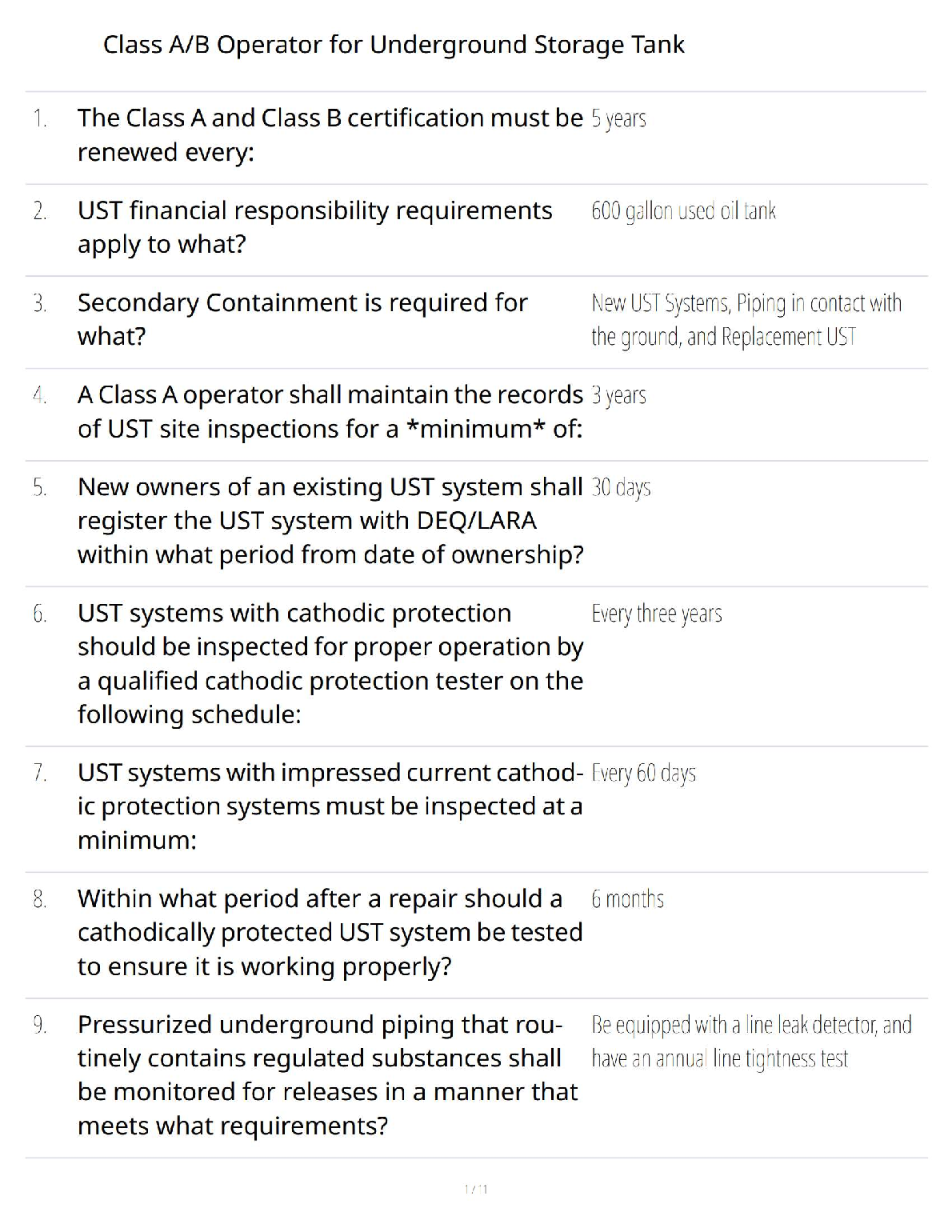The width and height of the screenshot is (952, 1232).
Task: Click the line leak detector answer
Action: (x=750, y=1042)
